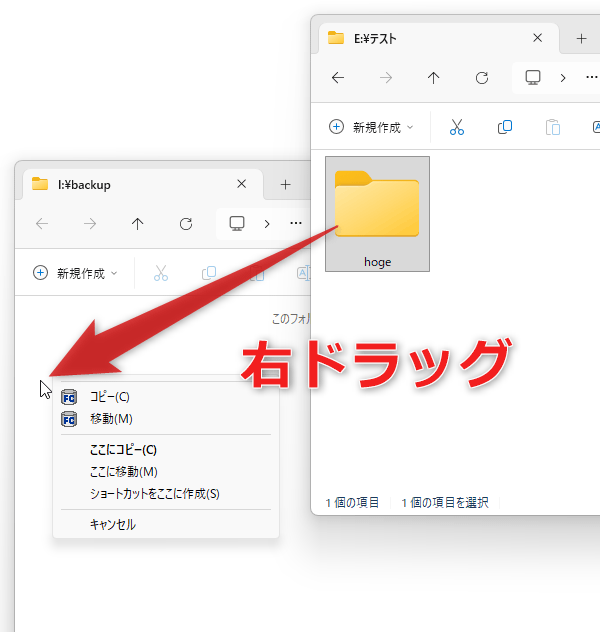Click FastCopy Copy (コピー(C)) menu entry

click(166, 397)
